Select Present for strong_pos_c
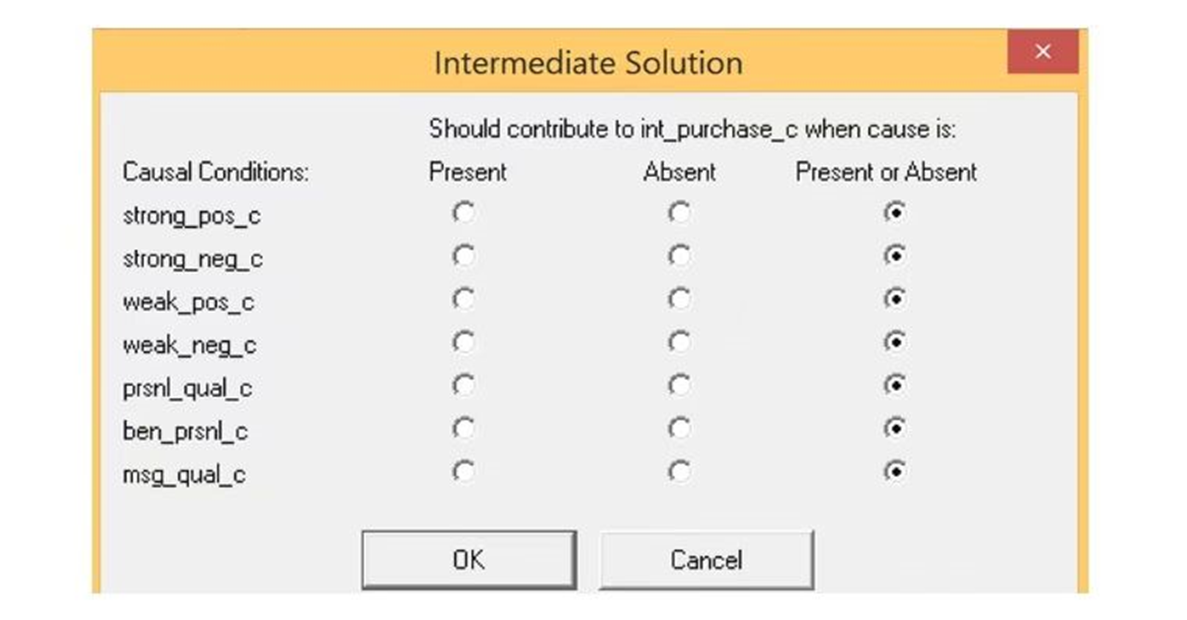The image size is (1187, 620). (x=463, y=213)
